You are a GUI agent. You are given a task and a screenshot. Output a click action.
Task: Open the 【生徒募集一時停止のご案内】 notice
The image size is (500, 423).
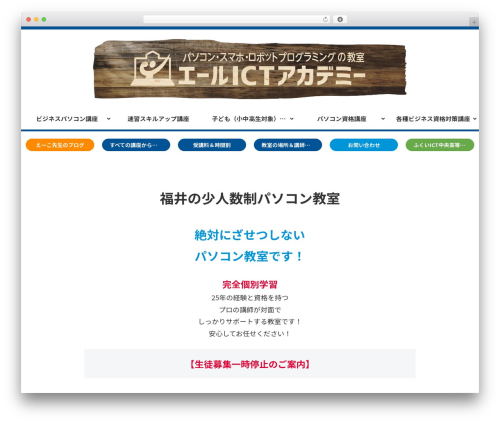[x=250, y=364]
